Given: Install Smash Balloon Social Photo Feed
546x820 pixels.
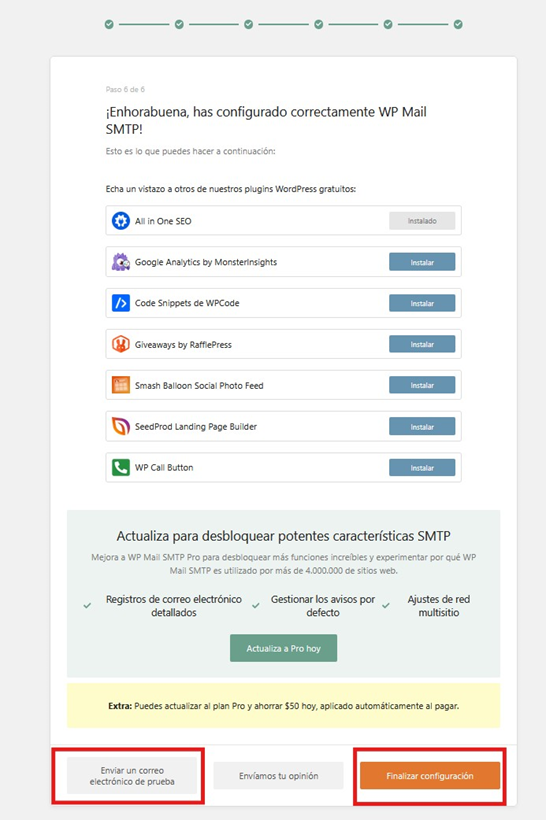Looking at the screenshot, I should tap(422, 385).
